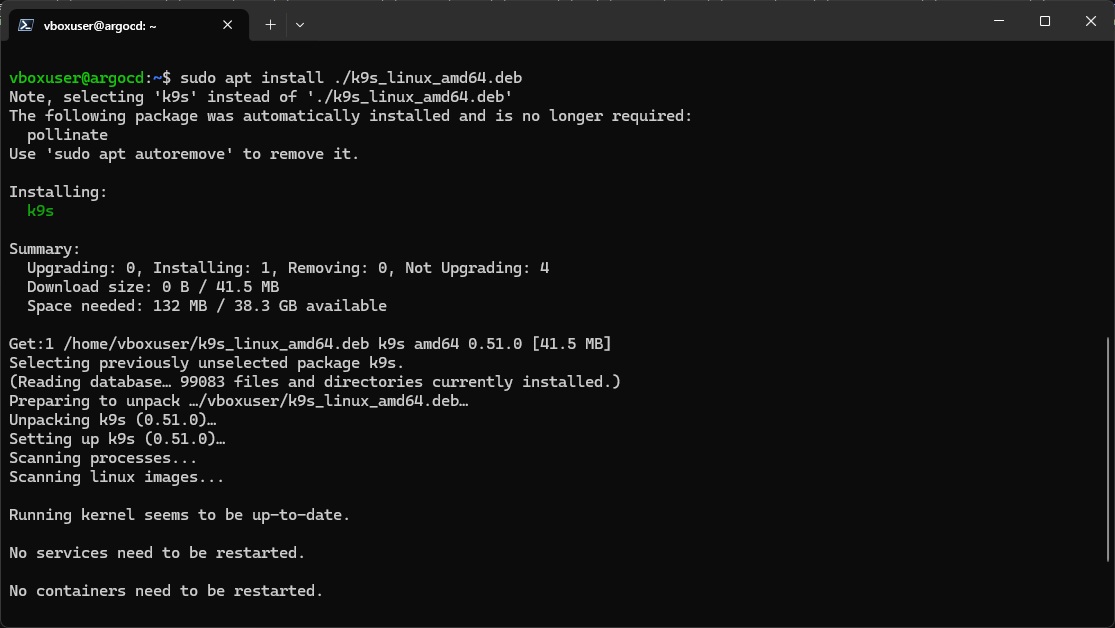1115x628 pixels.
Task: Click 'Running kernel seems to be up-to-date'
Action: [179, 515]
